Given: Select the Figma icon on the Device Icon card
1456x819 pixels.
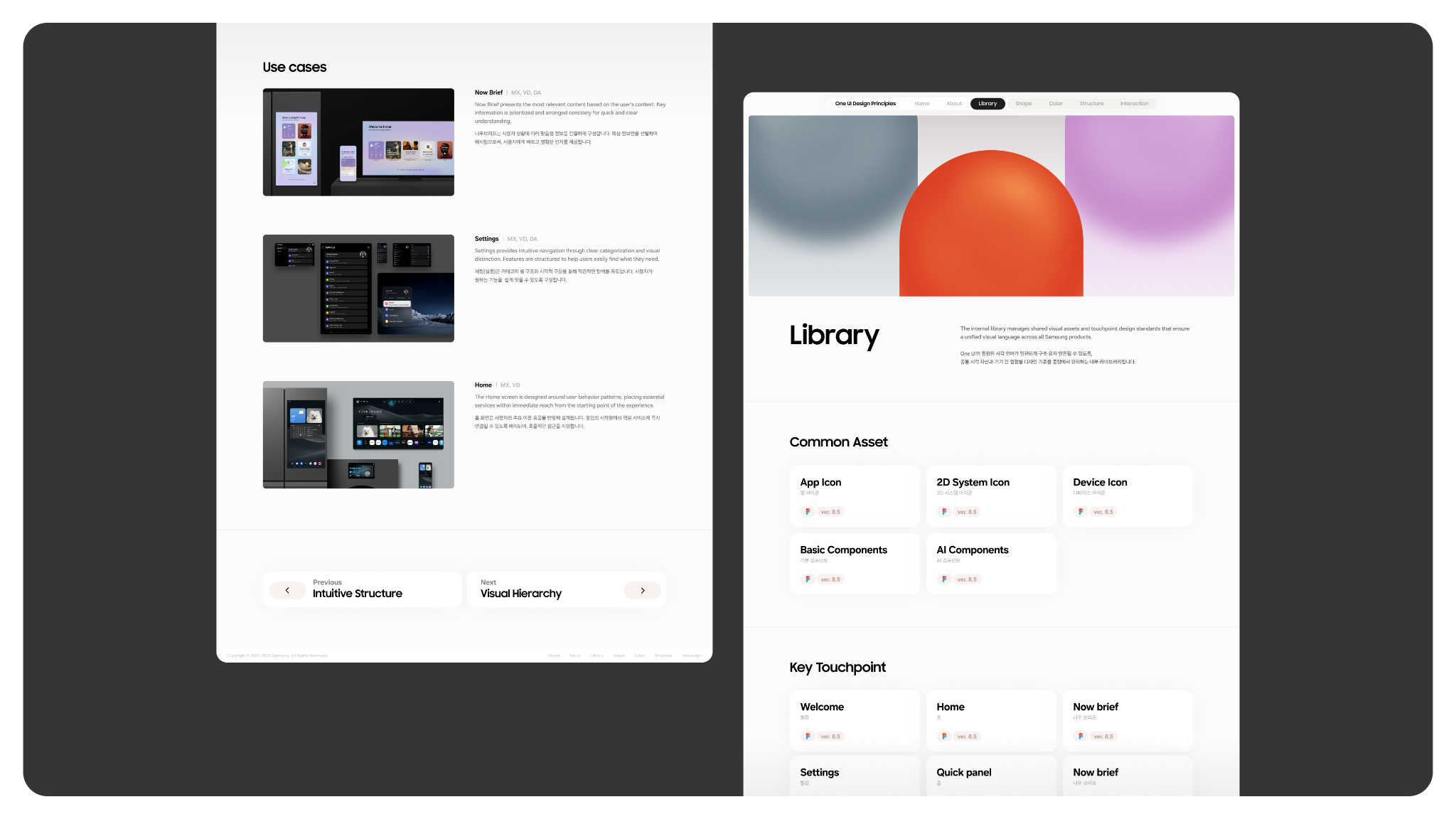Looking at the screenshot, I should point(1081,511).
